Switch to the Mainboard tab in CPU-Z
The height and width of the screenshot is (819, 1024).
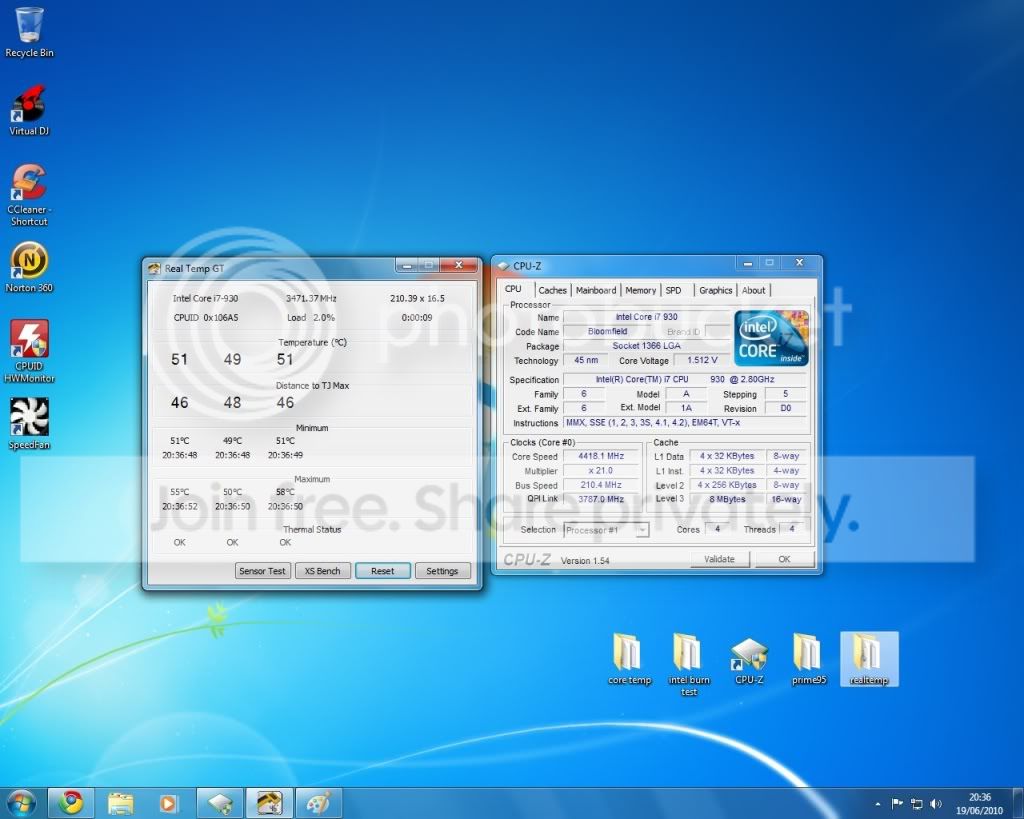(x=596, y=290)
